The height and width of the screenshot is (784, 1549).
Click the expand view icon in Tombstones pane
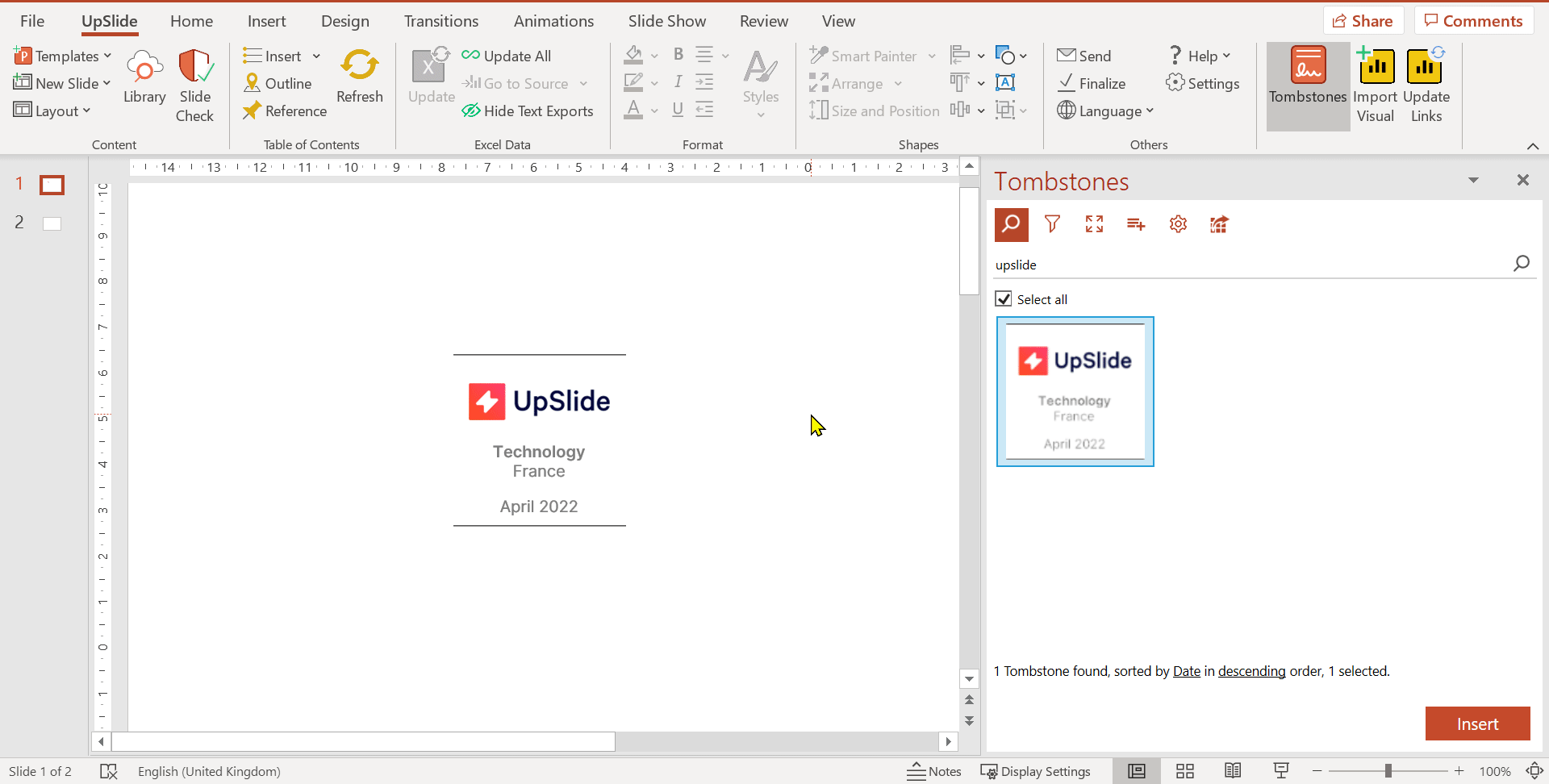1094,224
